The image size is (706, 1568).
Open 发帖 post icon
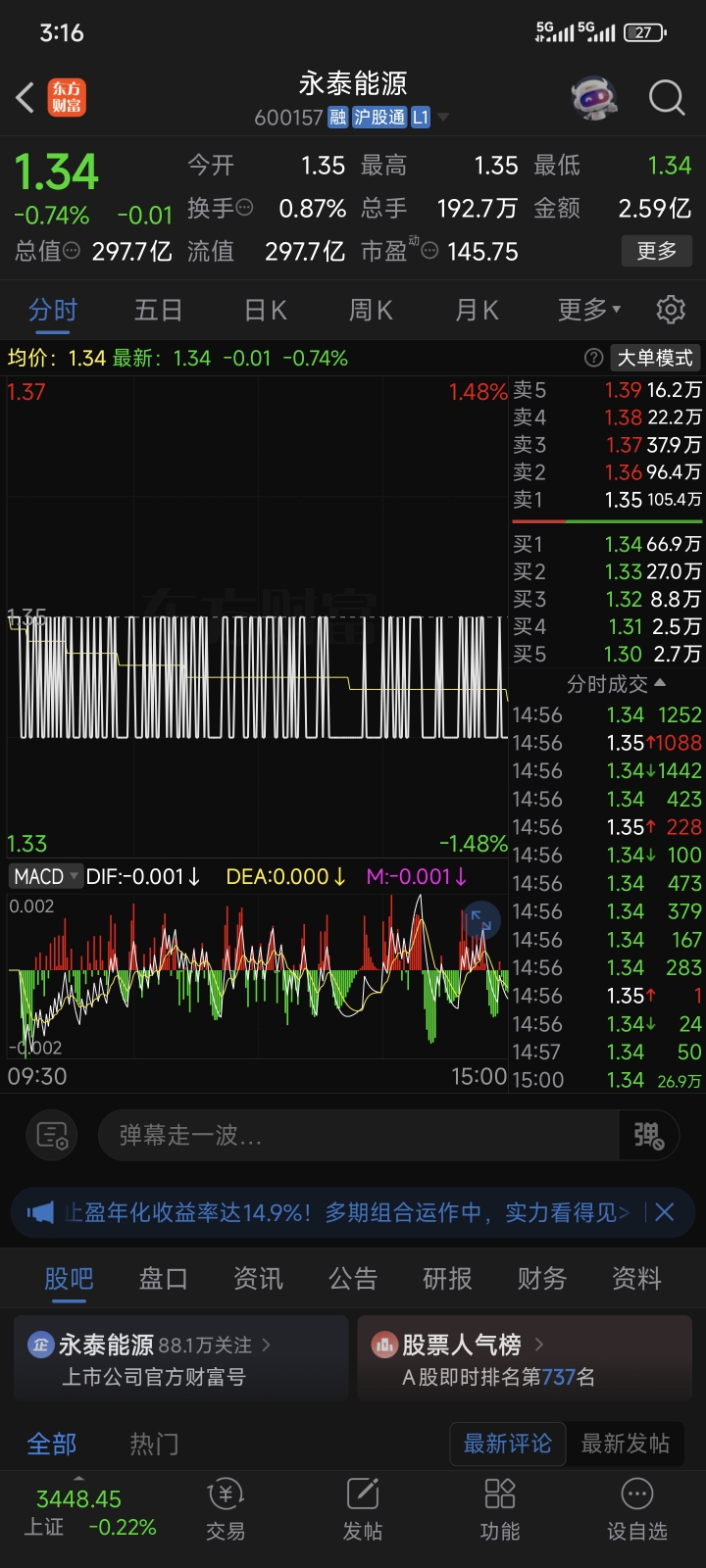(x=363, y=1509)
